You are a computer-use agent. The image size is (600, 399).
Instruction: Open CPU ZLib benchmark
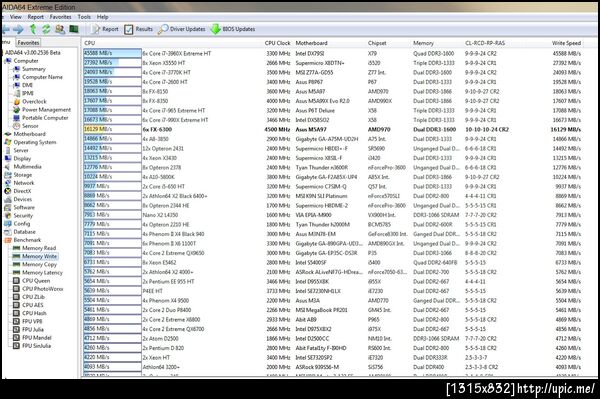[x=33, y=297]
